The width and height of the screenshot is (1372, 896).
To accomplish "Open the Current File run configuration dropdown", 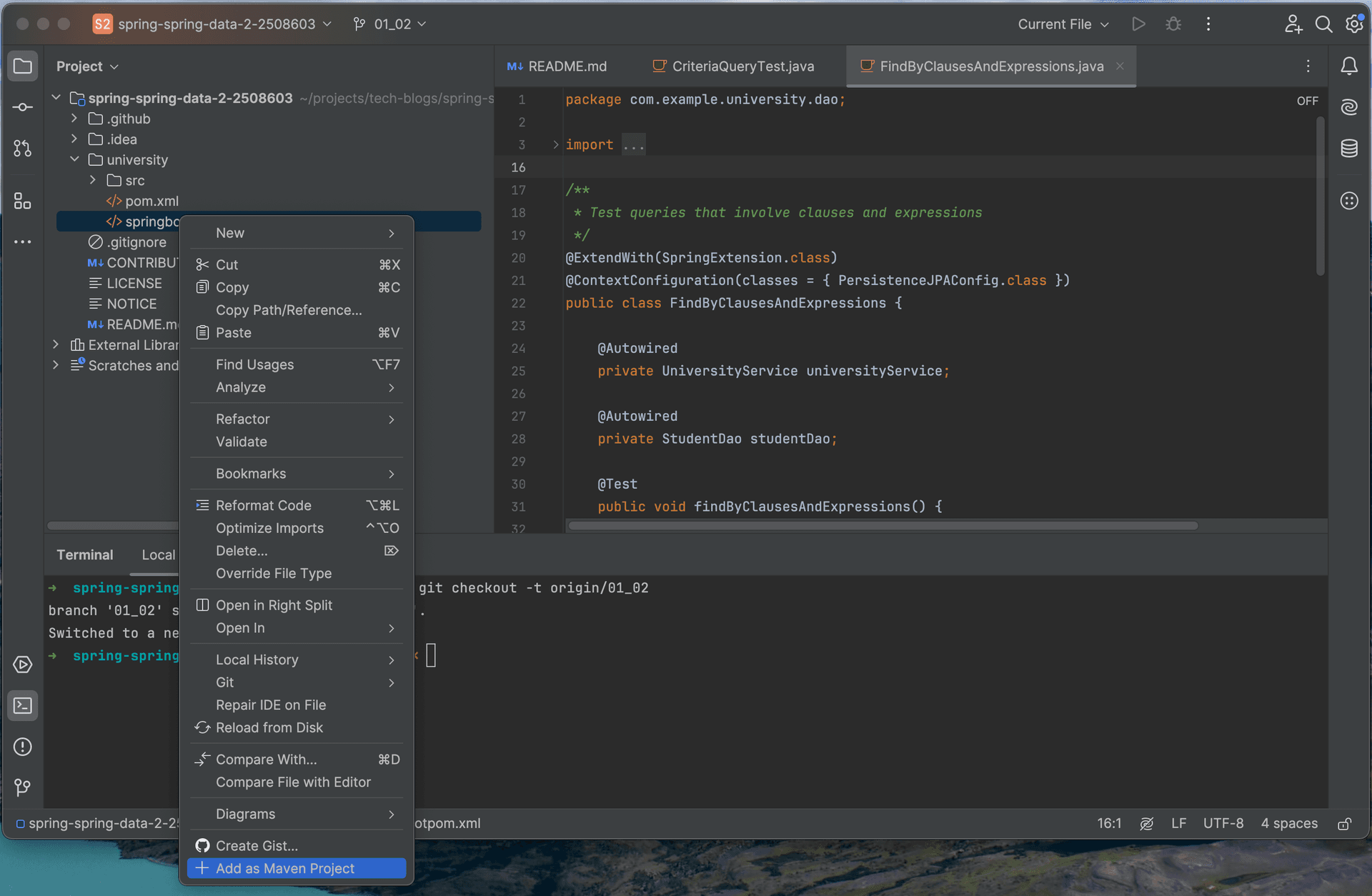I will tap(1063, 24).
